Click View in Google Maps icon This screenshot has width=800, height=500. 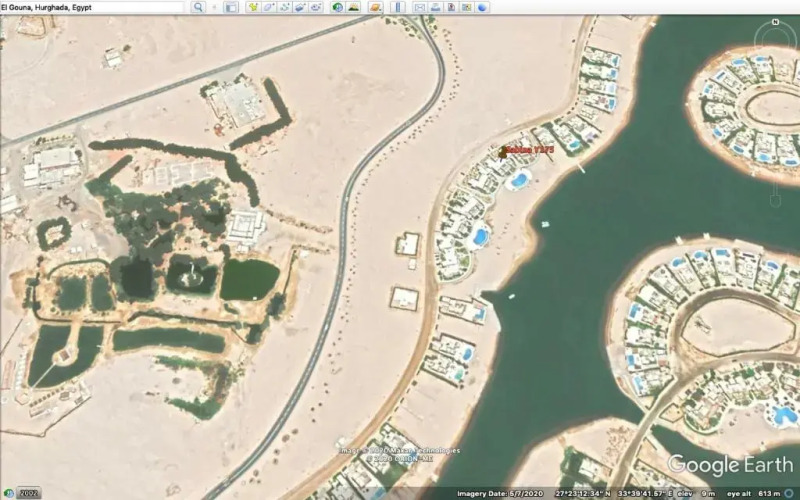466,7
